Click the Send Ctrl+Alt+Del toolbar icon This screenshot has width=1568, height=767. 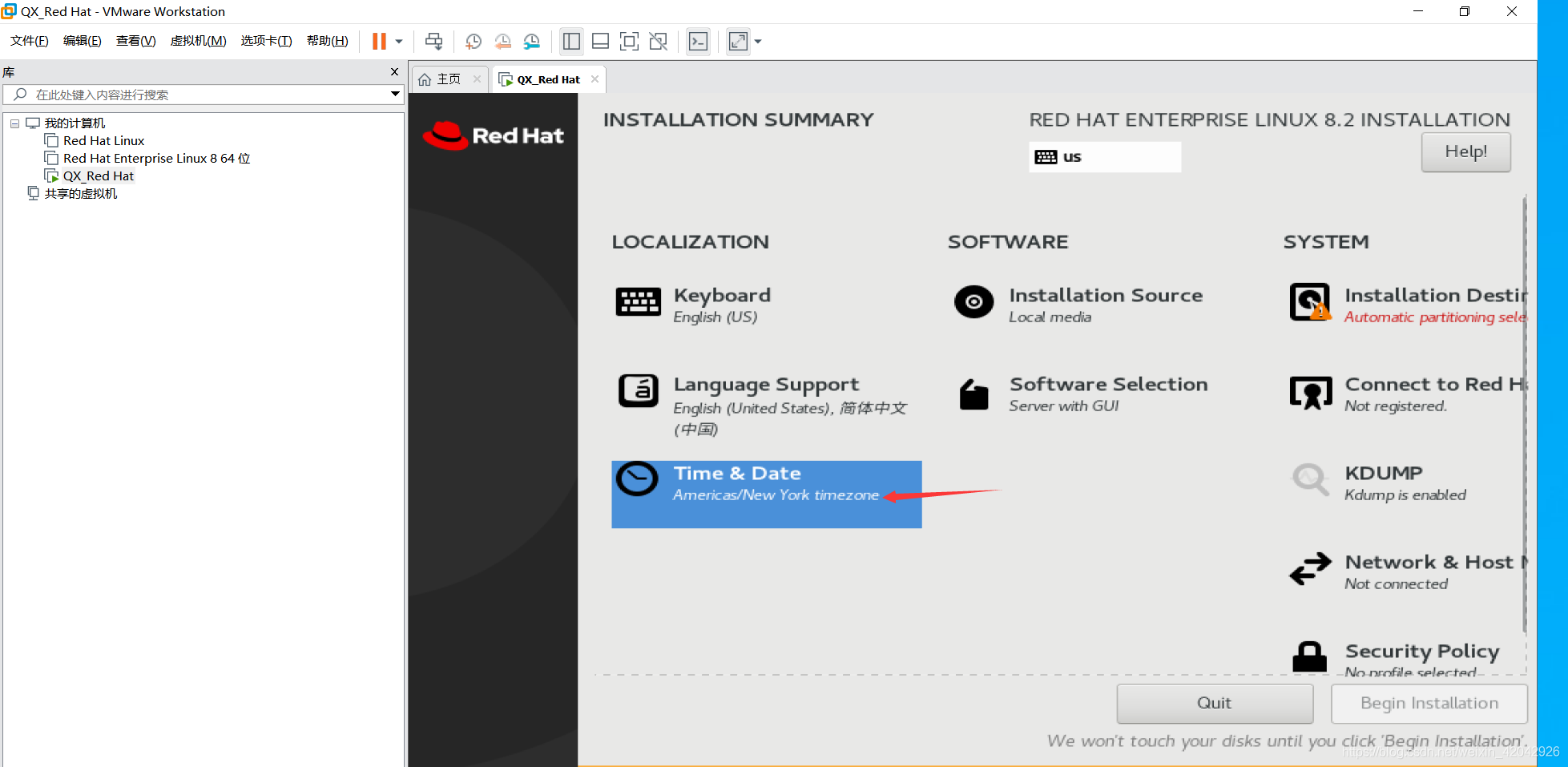(x=433, y=42)
